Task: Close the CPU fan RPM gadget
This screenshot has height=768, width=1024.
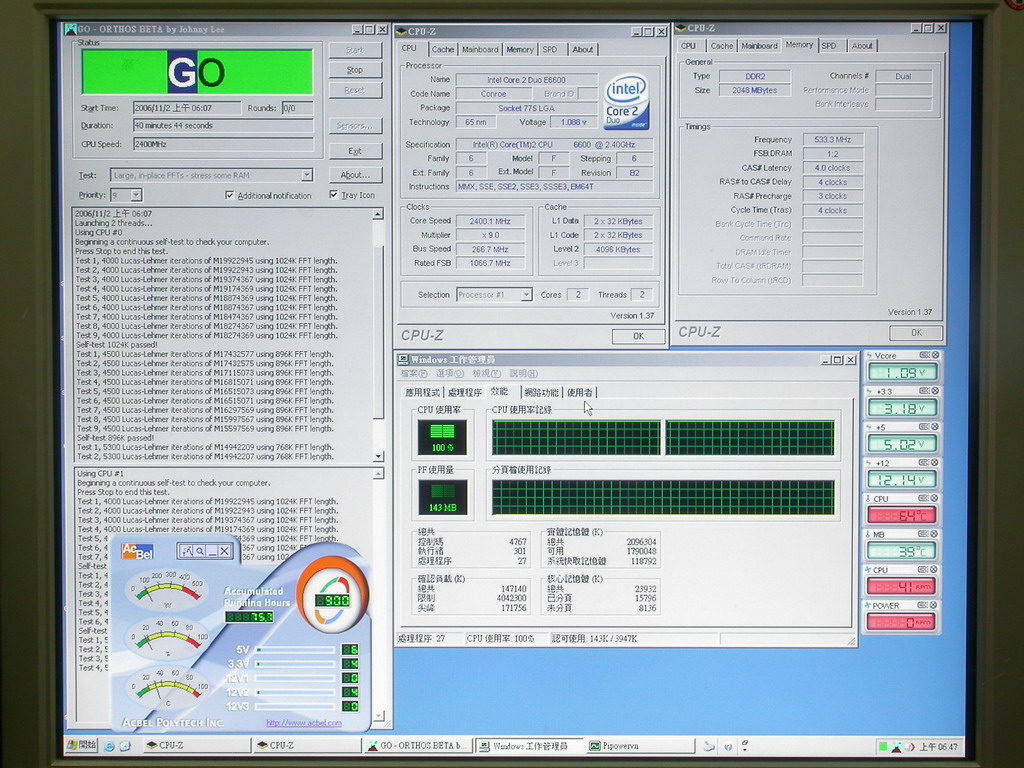Action: (935, 569)
